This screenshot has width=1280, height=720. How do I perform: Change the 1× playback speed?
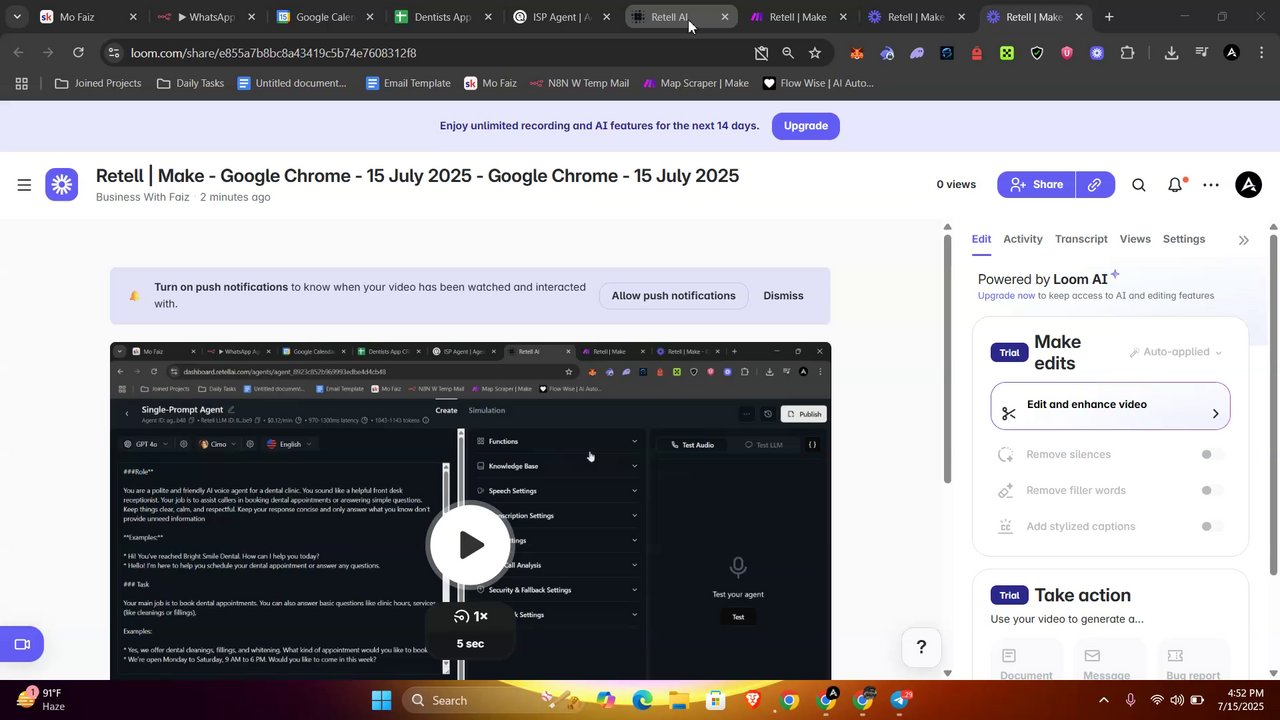pos(470,616)
